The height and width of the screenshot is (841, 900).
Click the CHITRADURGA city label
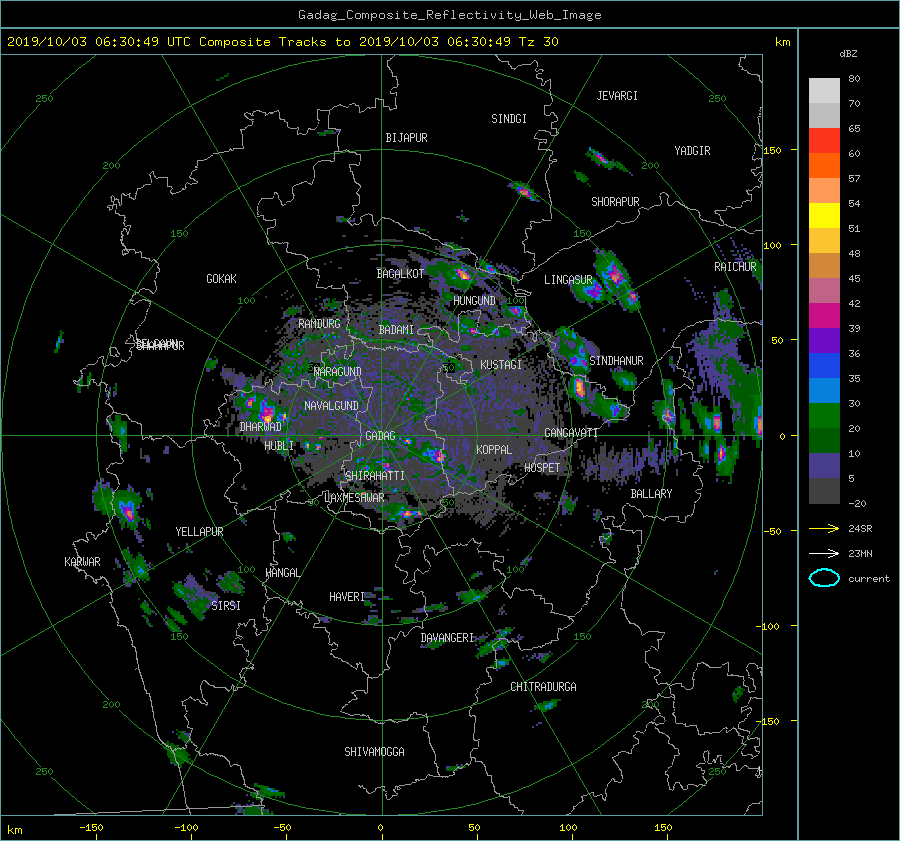[x=544, y=687]
